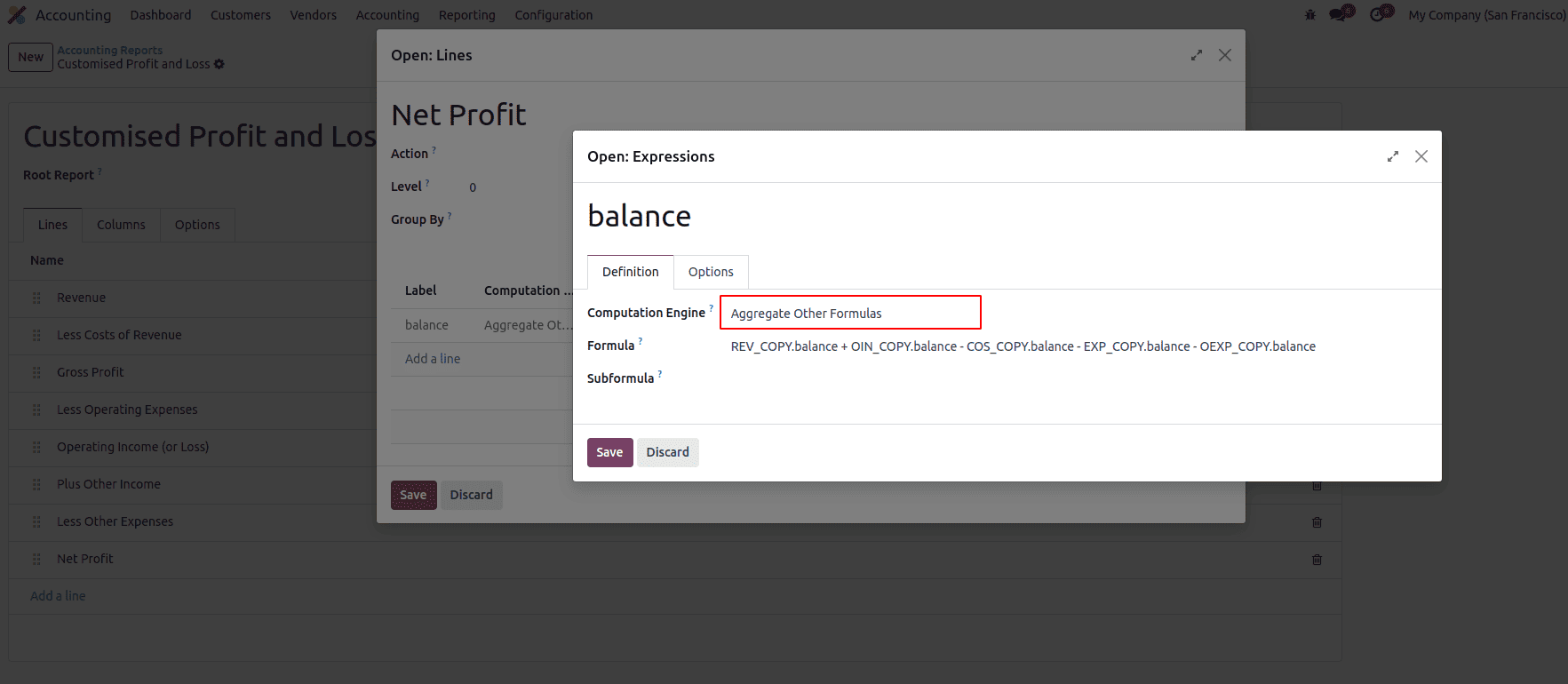Open the Dashboard menu
The height and width of the screenshot is (684, 1568).
[x=161, y=15]
